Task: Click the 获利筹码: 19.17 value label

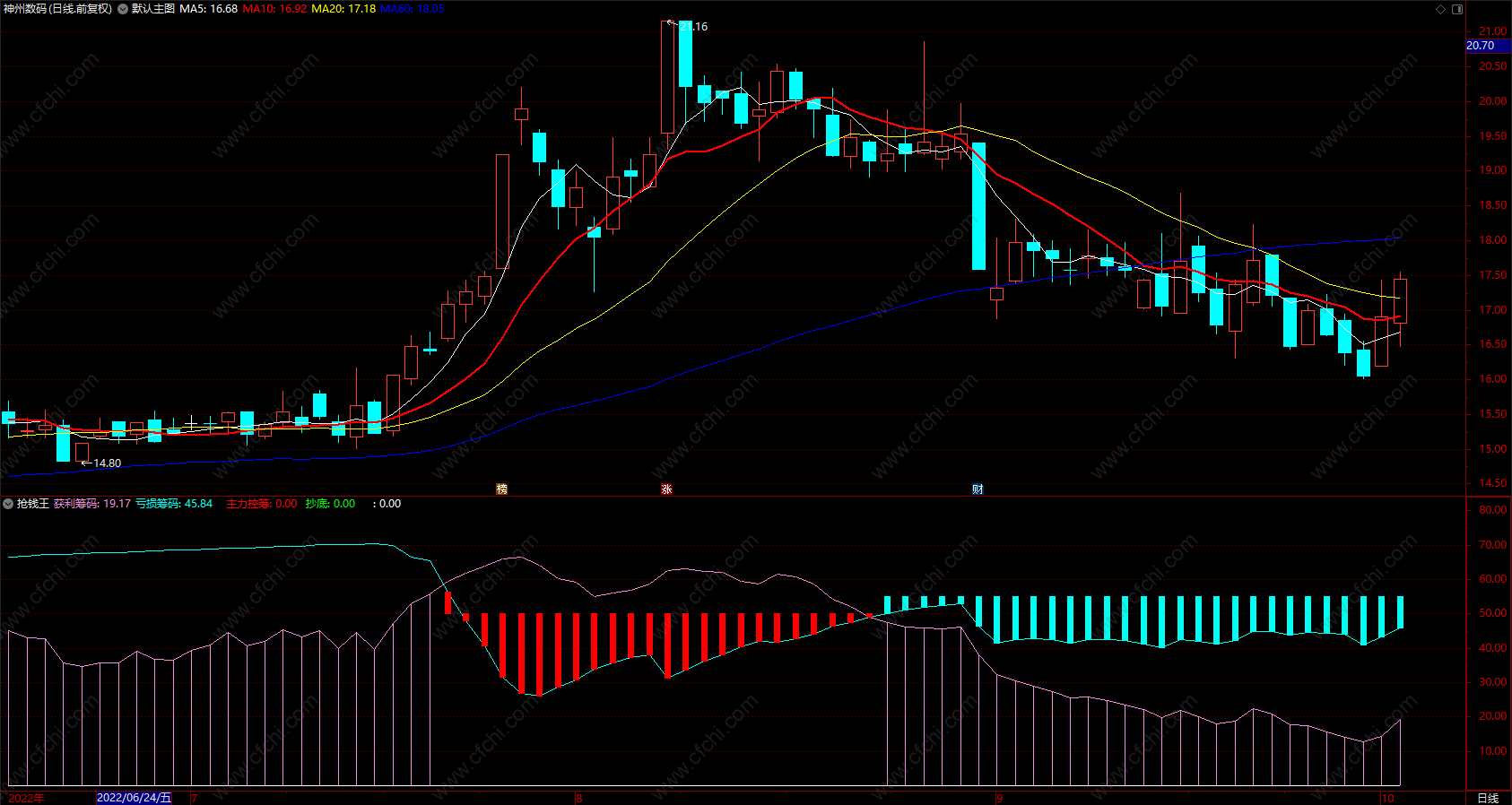Action: [92, 504]
